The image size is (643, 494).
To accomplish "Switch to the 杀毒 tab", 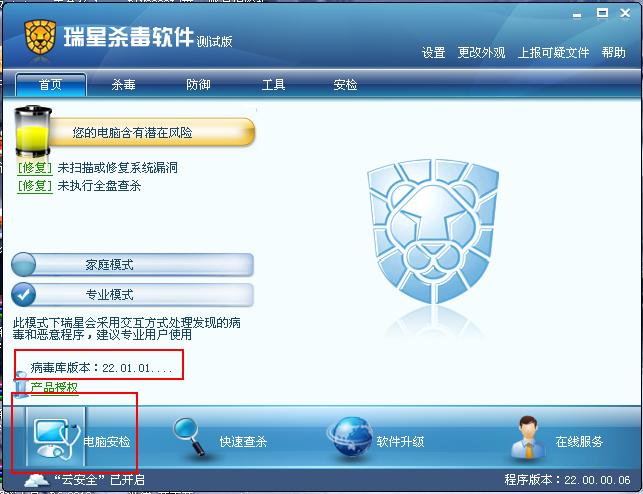I will [x=123, y=85].
